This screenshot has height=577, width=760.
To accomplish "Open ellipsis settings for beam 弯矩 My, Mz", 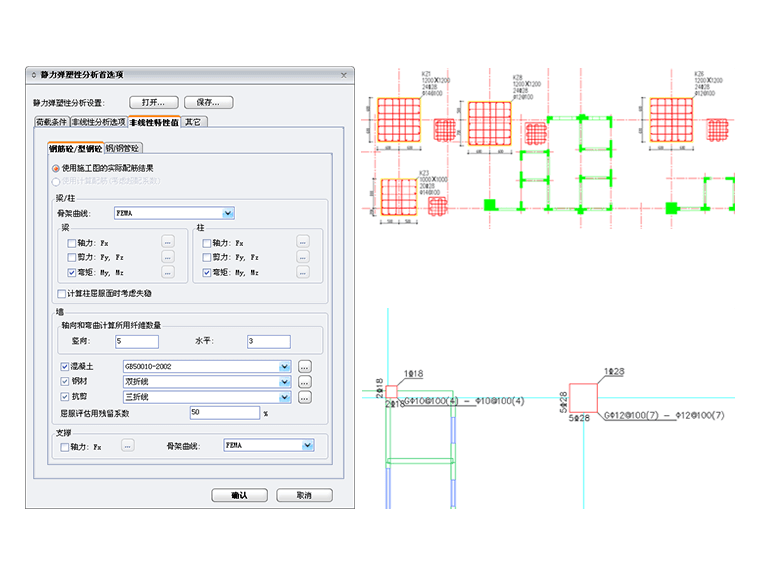I will 168,272.
